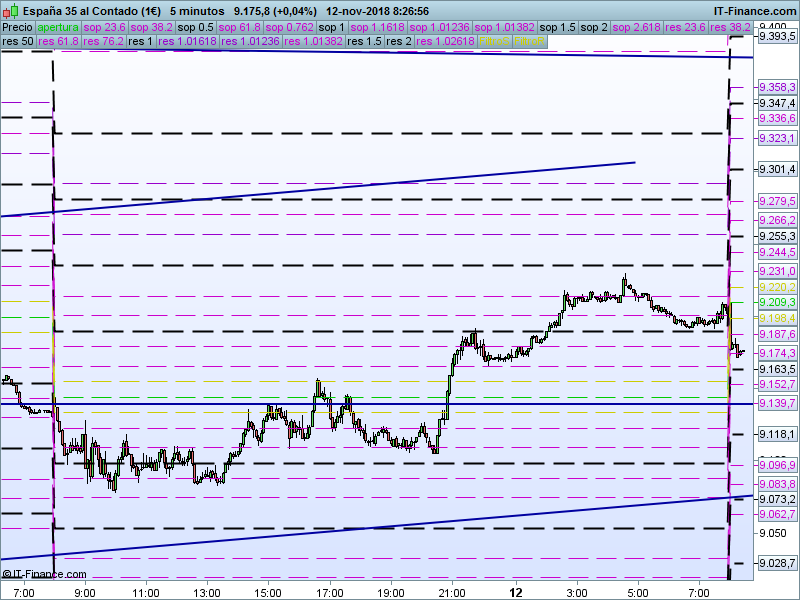This screenshot has width=800, height=600.
Task: Select the yellow FiltroR legend label
Action: [530, 41]
